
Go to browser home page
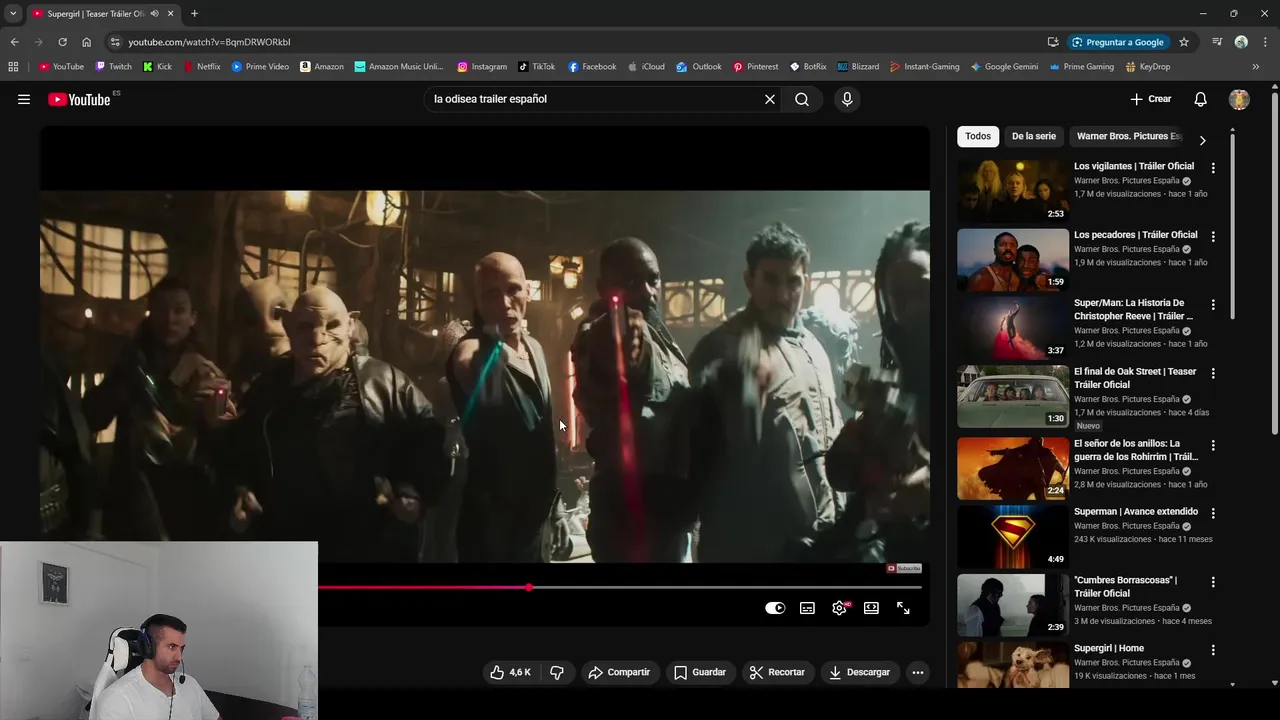(86, 42)
